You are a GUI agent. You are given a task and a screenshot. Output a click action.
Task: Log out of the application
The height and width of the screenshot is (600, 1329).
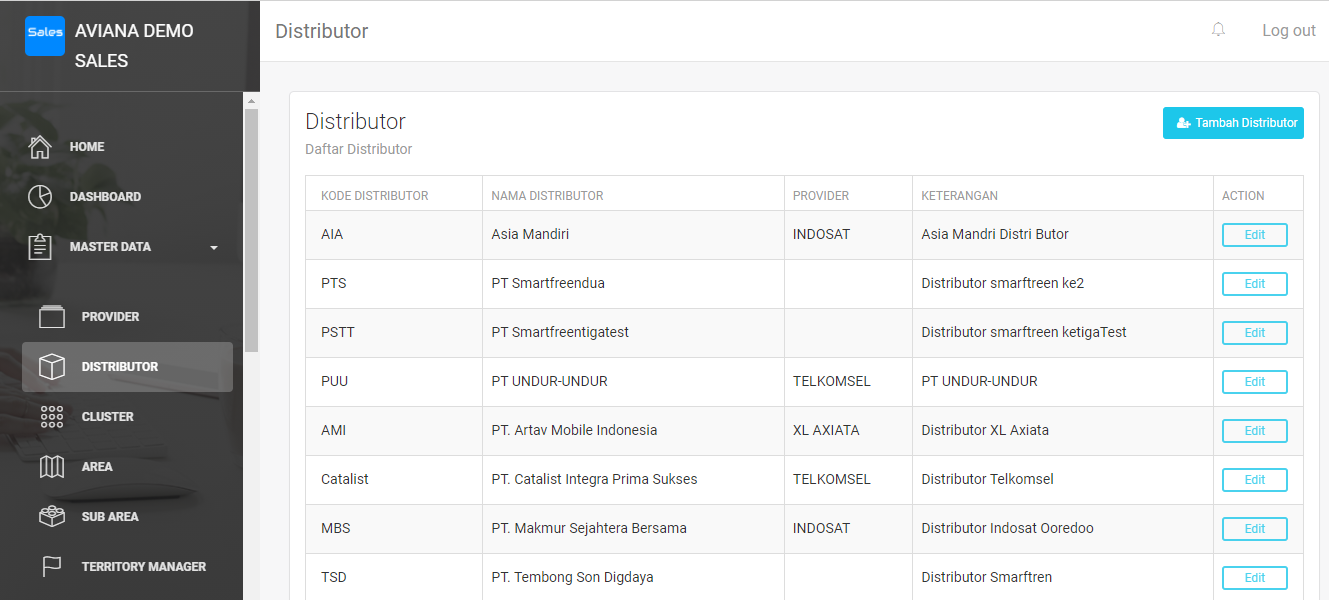tap(1288, 30)
